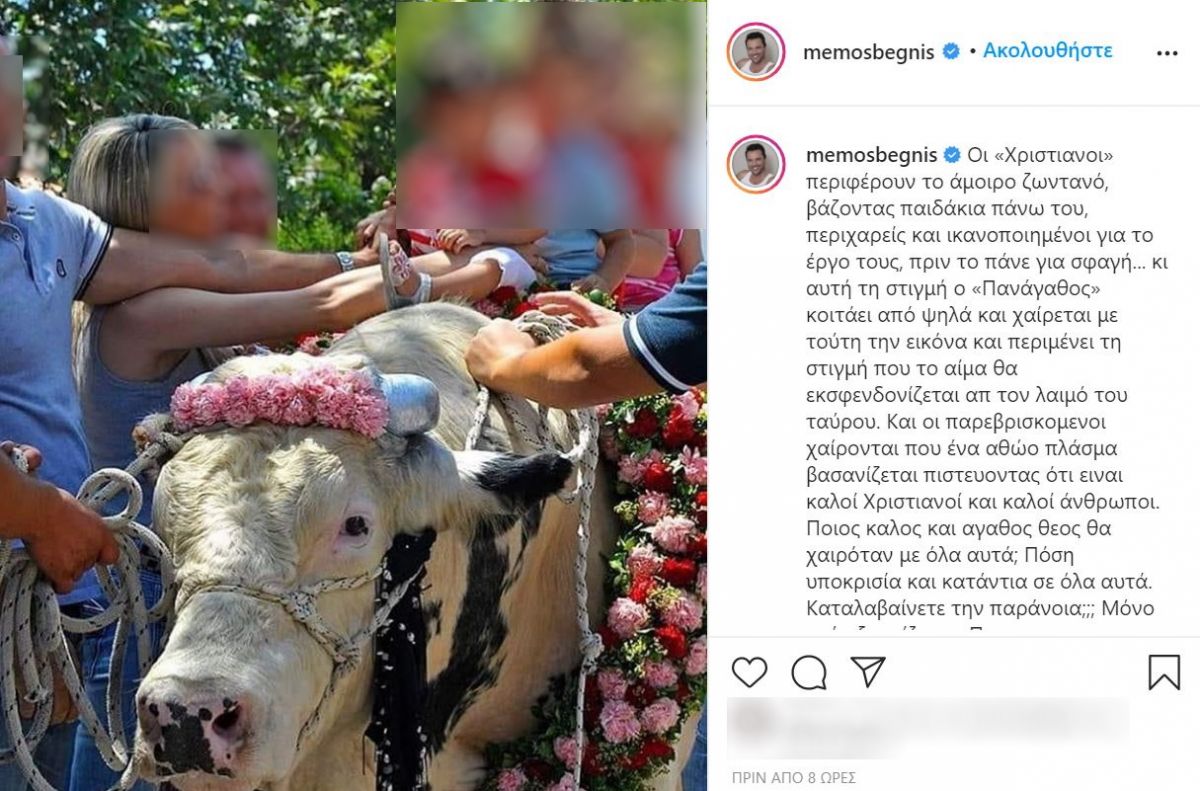Viewport: 1200px width, 791px height.
Task: Open the three-dot more options menu
Action: (1167, 53)
